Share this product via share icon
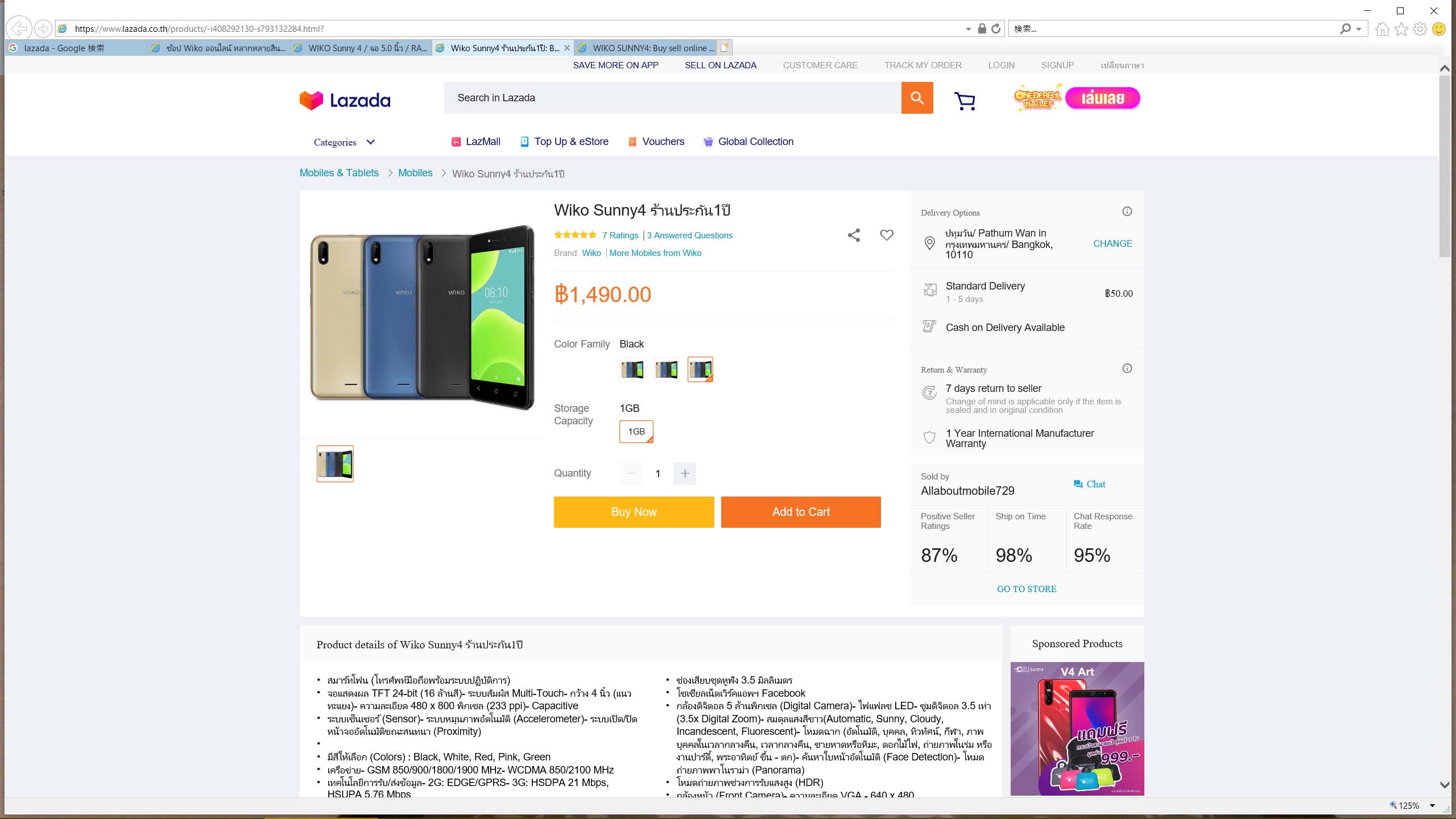 [x=854, y=235]
